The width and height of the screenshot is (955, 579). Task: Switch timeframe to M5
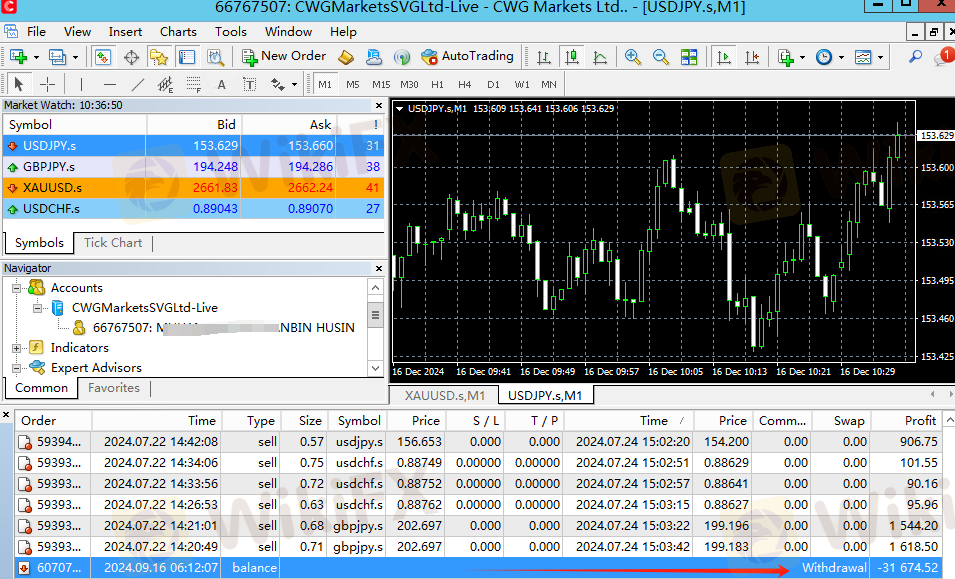click(353, 85)
